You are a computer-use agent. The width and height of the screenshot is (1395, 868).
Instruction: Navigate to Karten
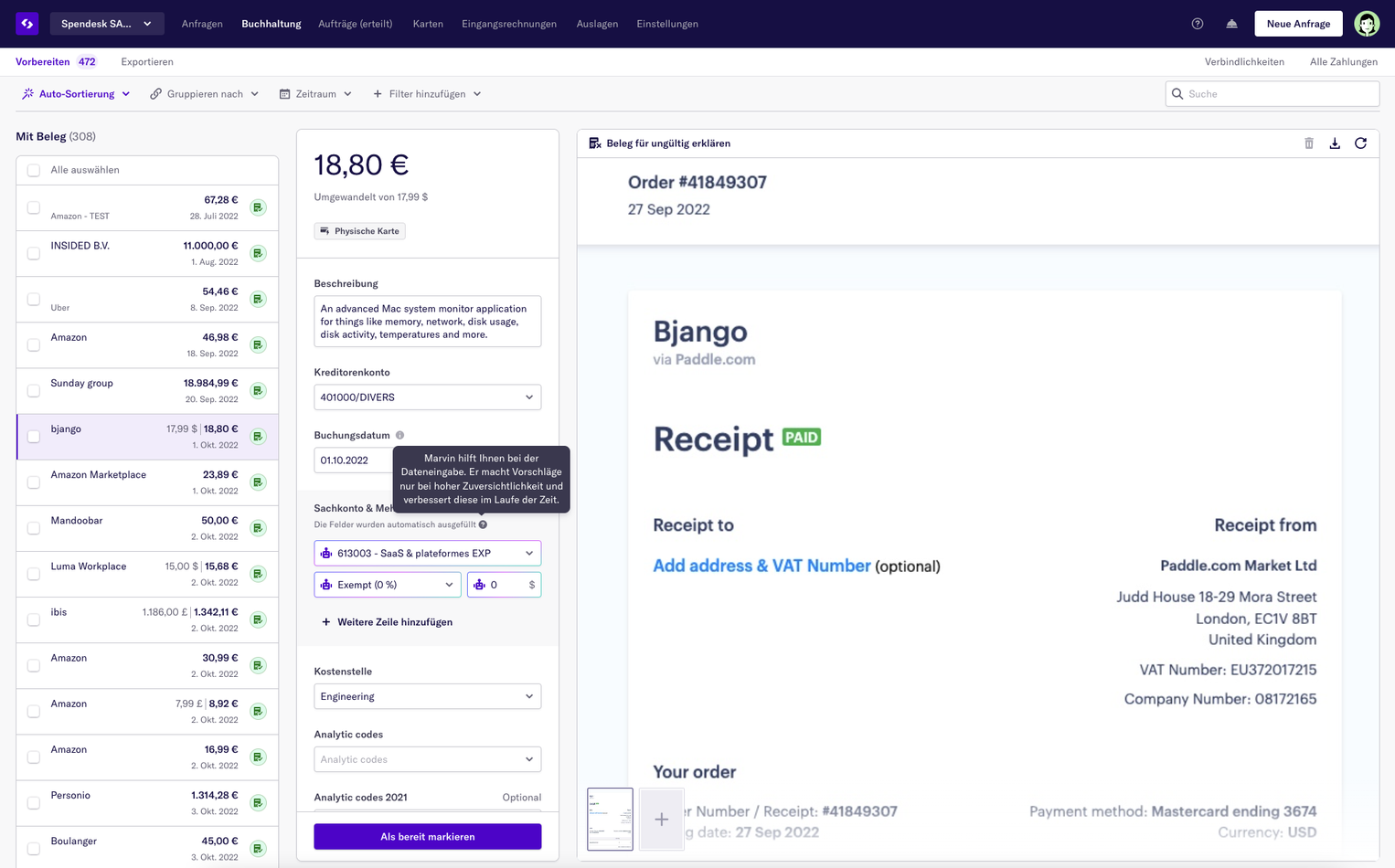click(x=428, y=24)
